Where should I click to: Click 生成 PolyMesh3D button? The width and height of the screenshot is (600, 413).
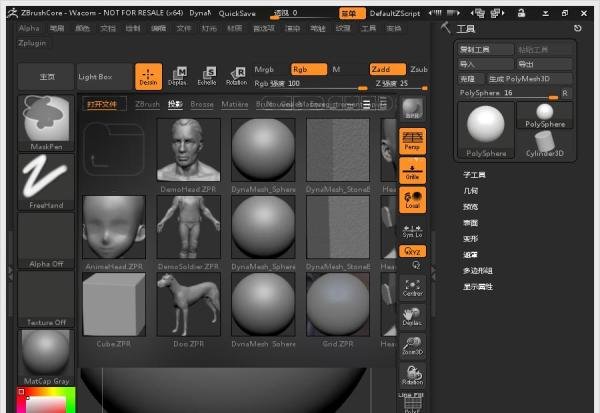(x=530, y=79)
